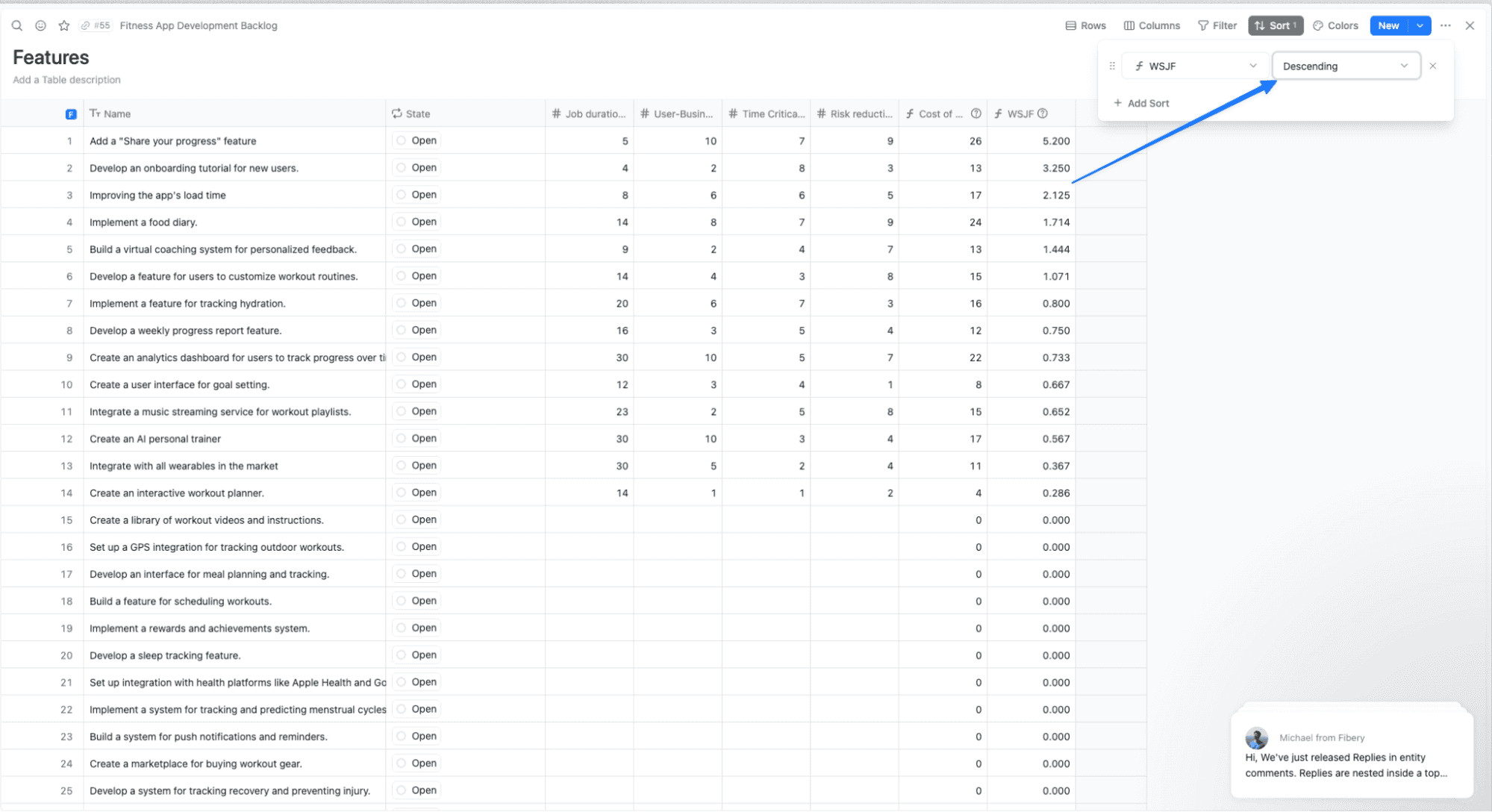Click the Cost of Delay info icon
The width and height of the screenshot is (1492, 812).
click(x=976, y=113)
